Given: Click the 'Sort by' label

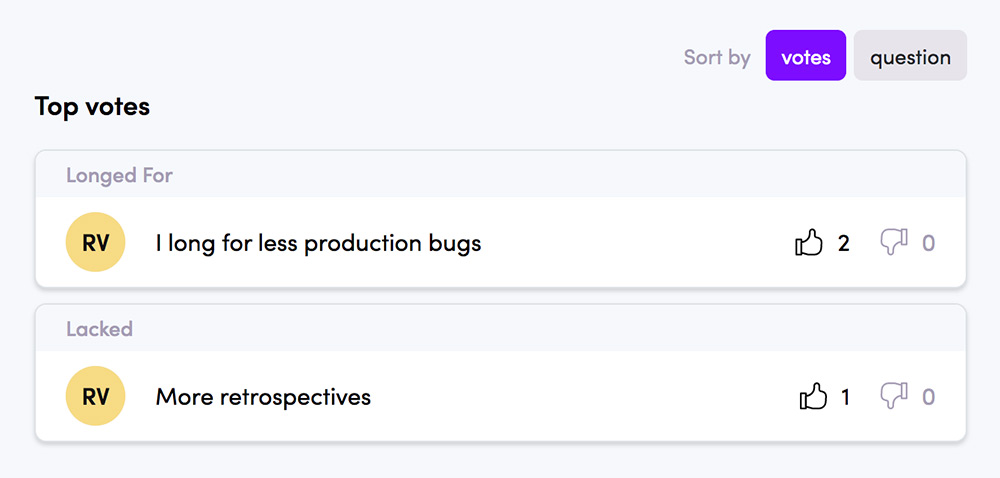Looking at the screenshot, I should pos(717,57).
